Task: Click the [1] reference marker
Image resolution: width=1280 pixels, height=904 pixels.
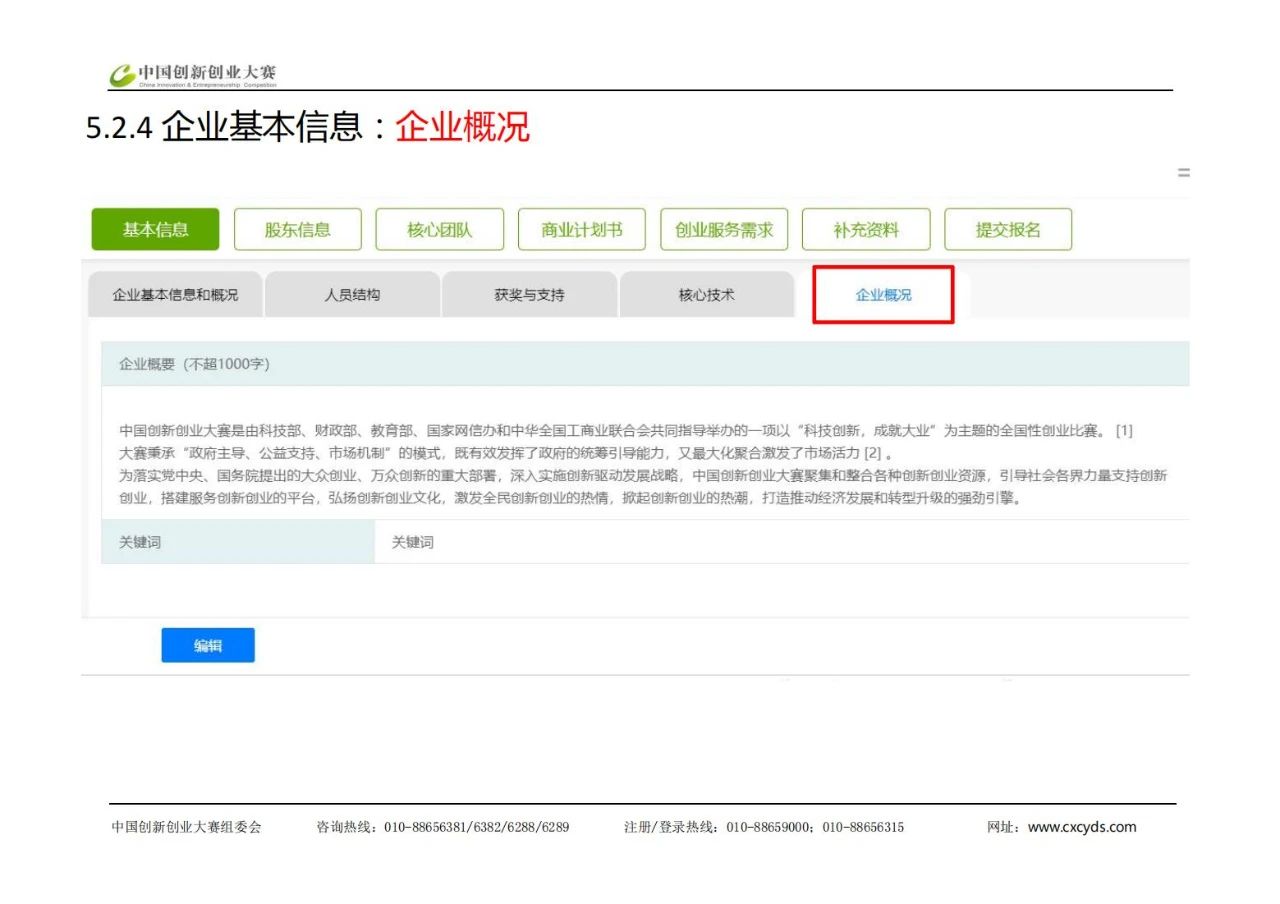Action: pos(1124,431)
